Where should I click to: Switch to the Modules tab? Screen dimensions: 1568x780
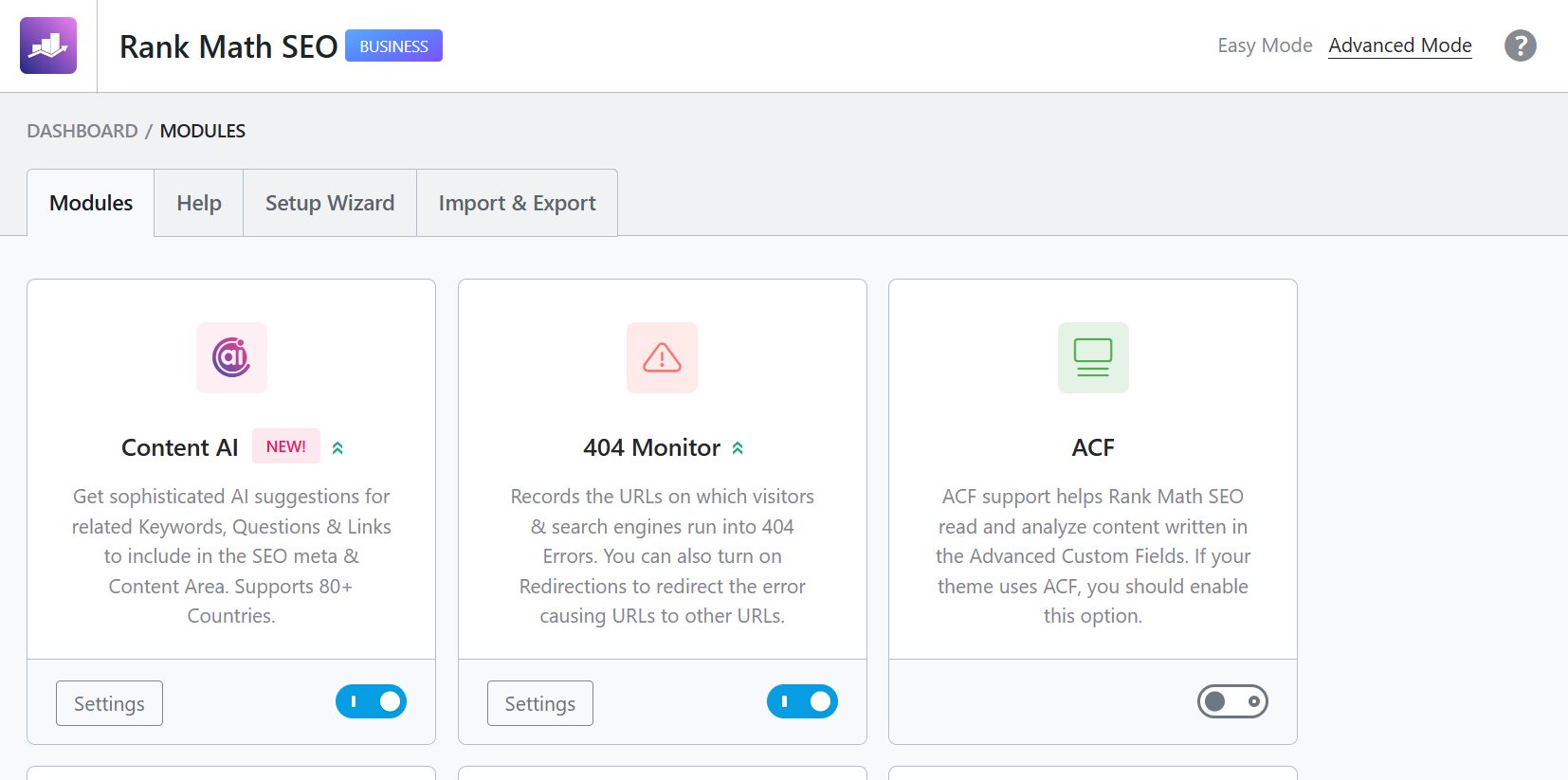click(x=91, y=203)
